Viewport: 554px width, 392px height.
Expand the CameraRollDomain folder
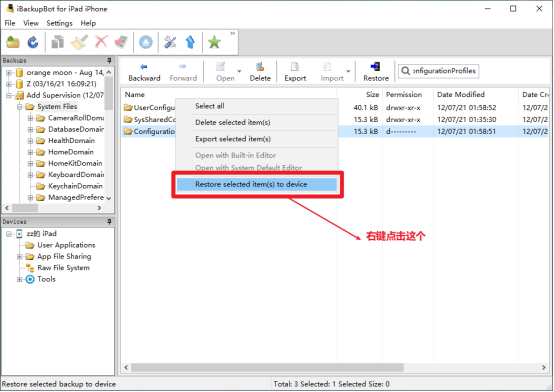pos(31,118)
